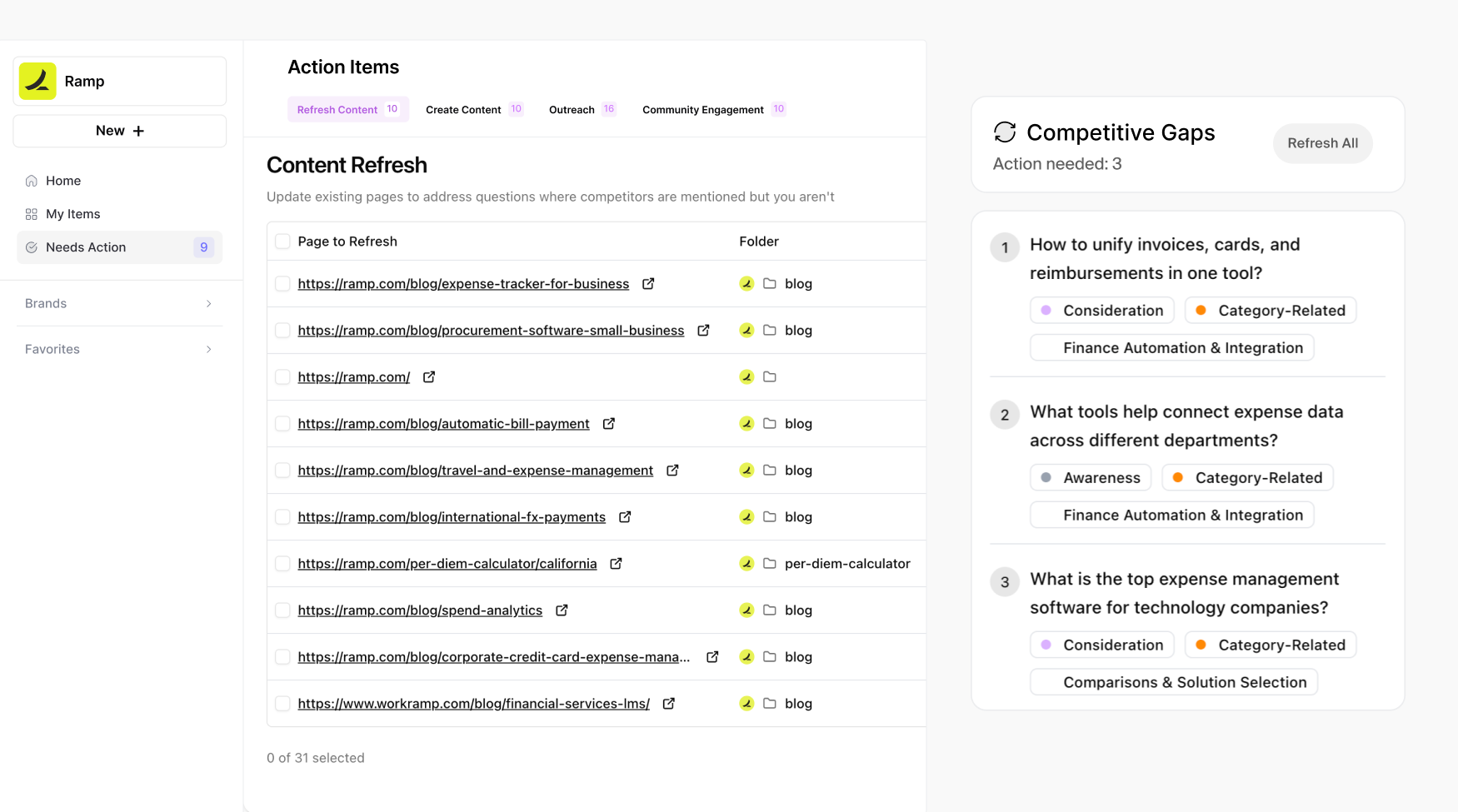Open My Items in the sidebar
Viewport: 1458px width, 812px height.
click(119, 214)
